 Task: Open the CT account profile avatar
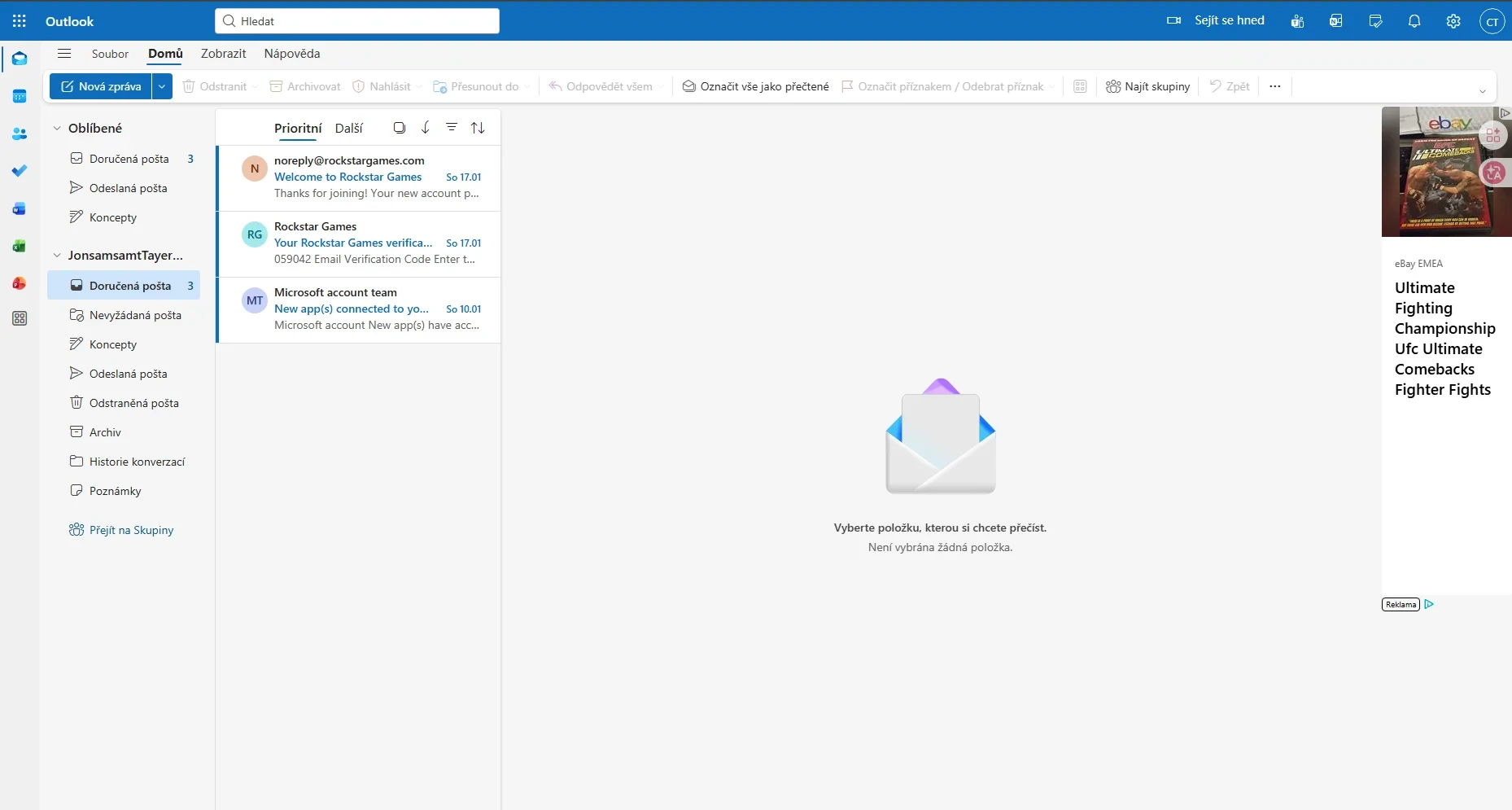coord(1492,22)
